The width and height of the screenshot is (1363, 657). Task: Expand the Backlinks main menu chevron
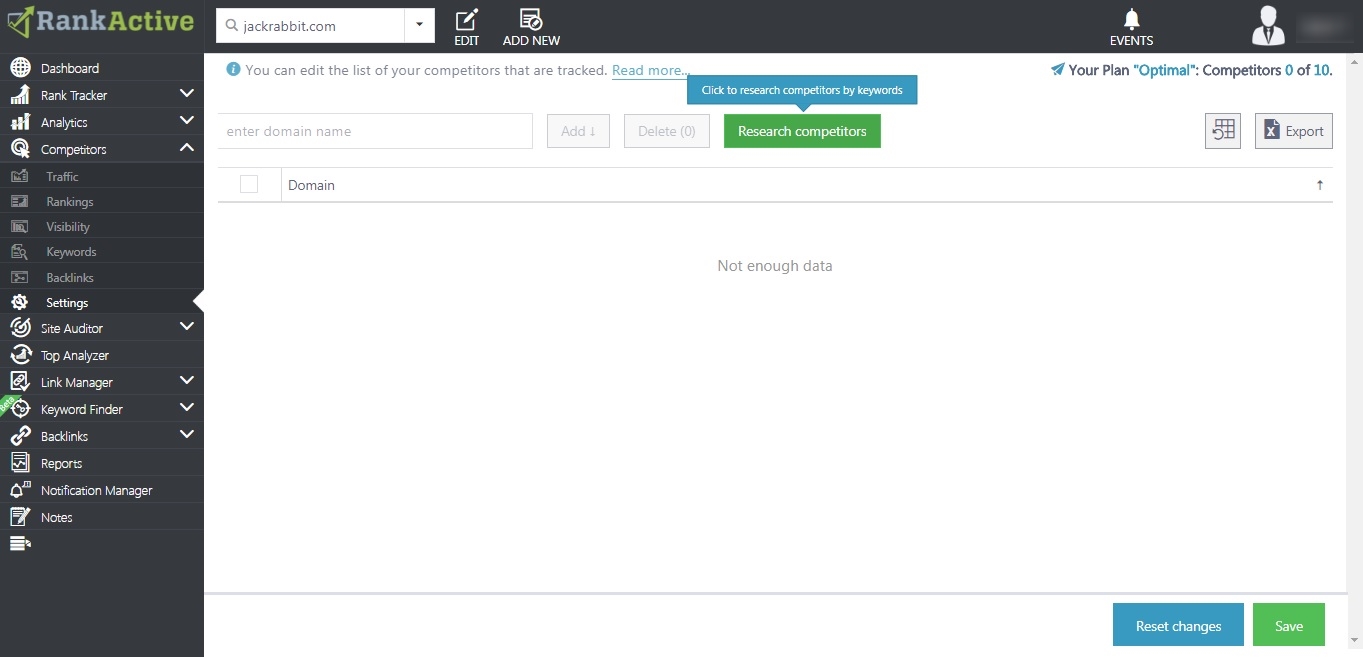tap(186, 435)
